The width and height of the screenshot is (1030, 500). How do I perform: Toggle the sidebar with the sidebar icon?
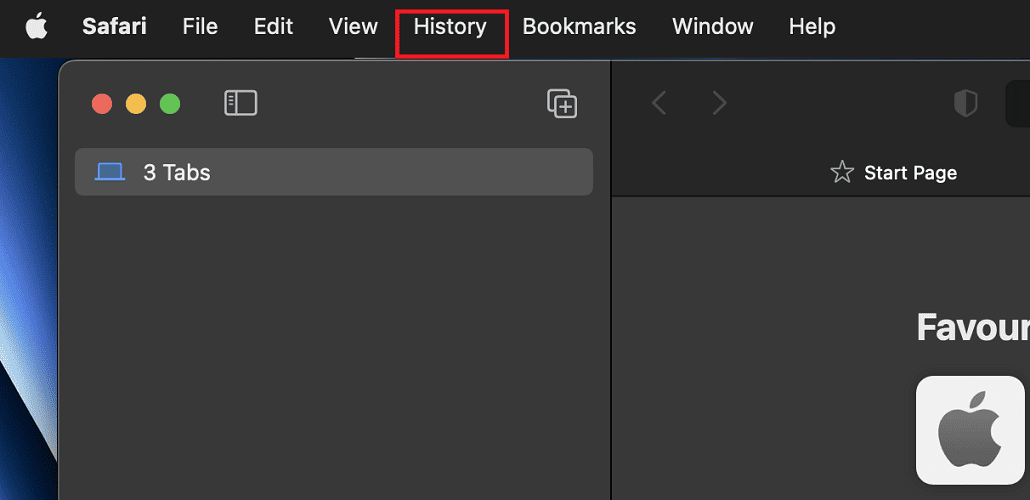tap(240, 103)
